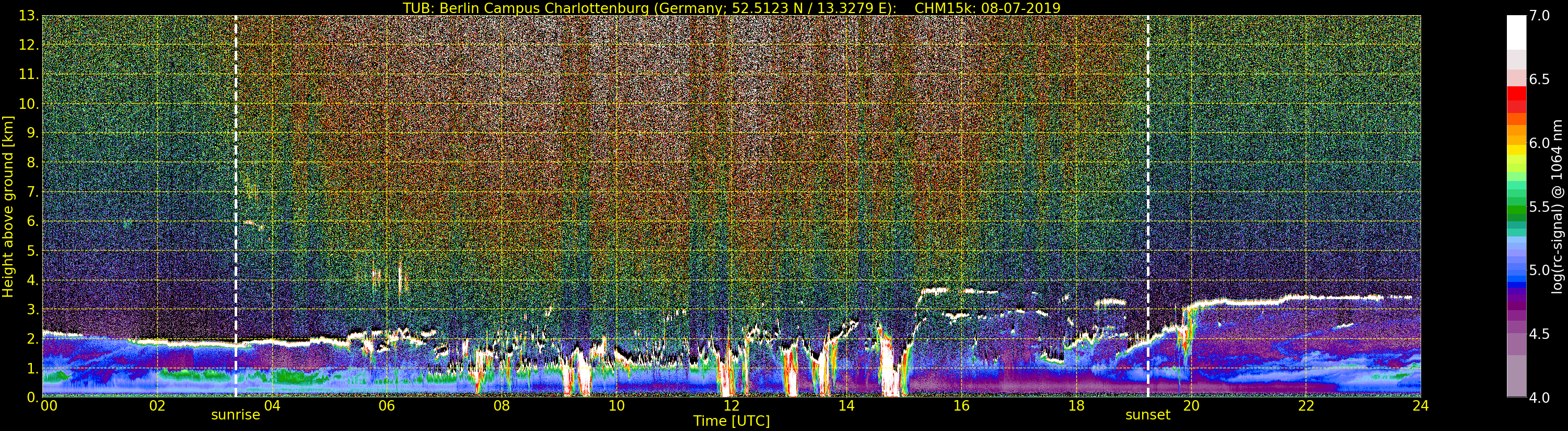Click the 'sunrise' label below the time axis
The image size is (1568, 431).
point(236,415)
